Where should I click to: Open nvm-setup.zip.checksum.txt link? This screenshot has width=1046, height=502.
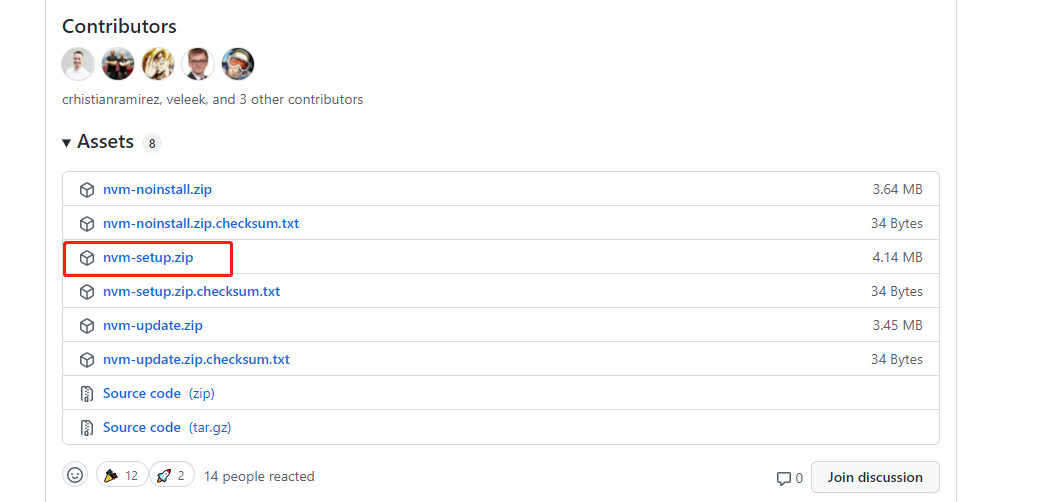click(191, 291)
